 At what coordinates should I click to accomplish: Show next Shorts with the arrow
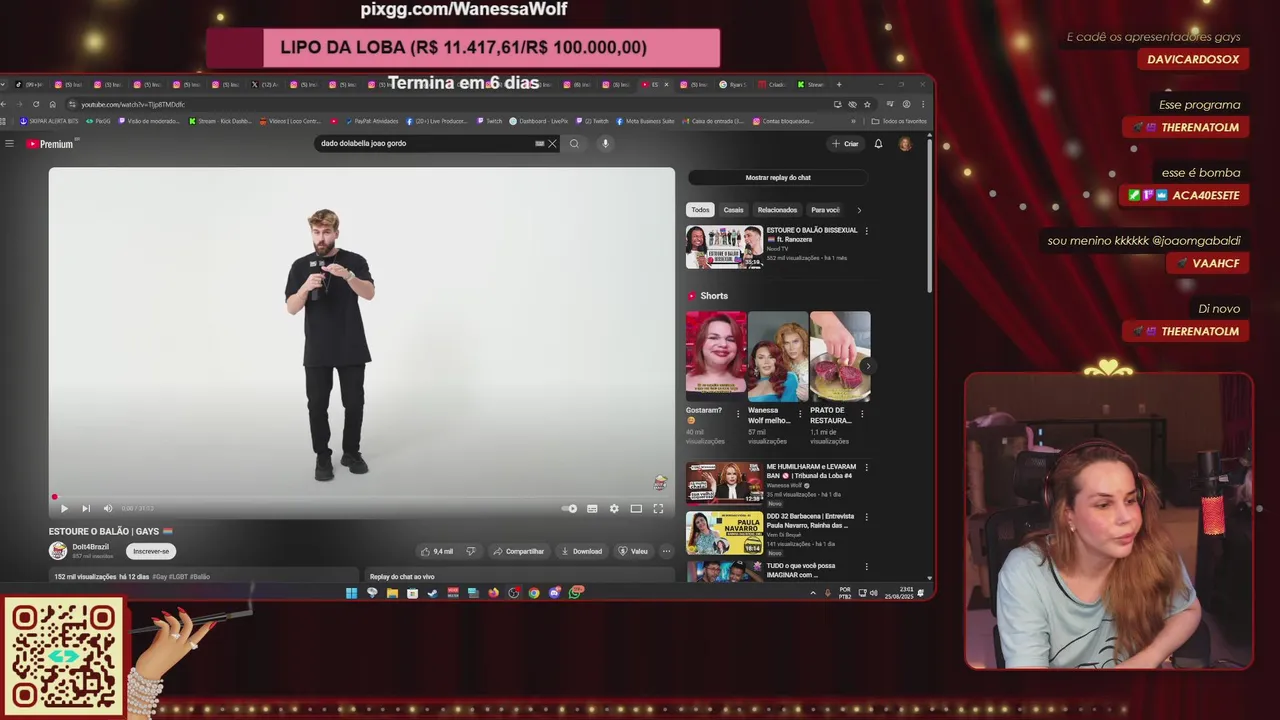tap(868, 366)
